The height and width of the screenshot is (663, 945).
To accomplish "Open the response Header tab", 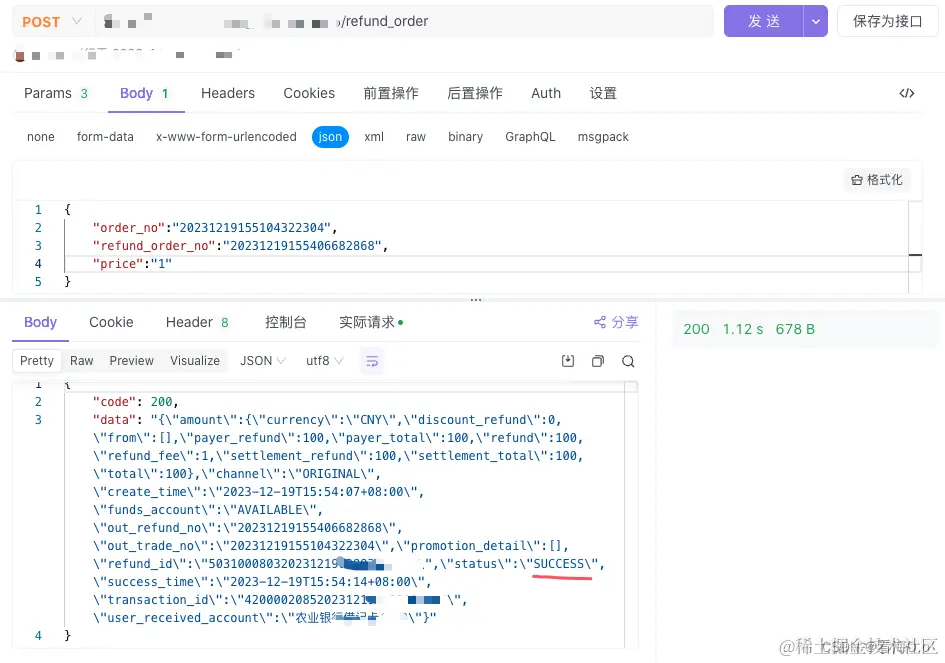I will click(197, 322).
